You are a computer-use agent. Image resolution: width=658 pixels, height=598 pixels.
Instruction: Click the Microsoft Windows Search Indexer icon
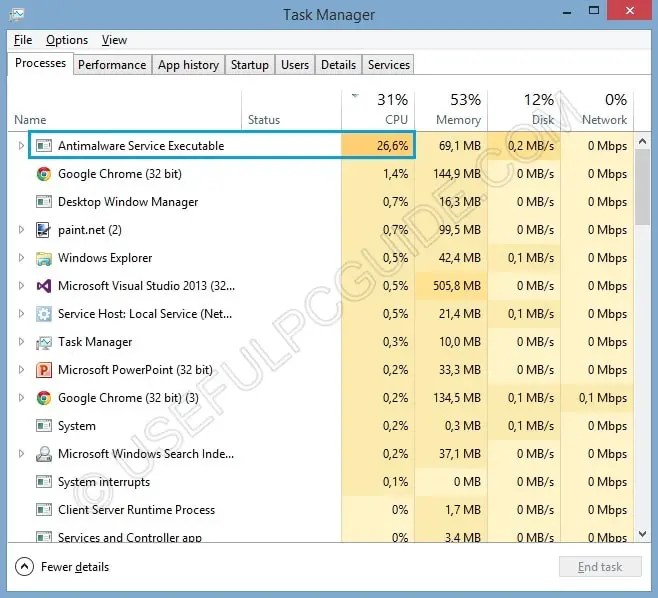[x=44, y=454]
